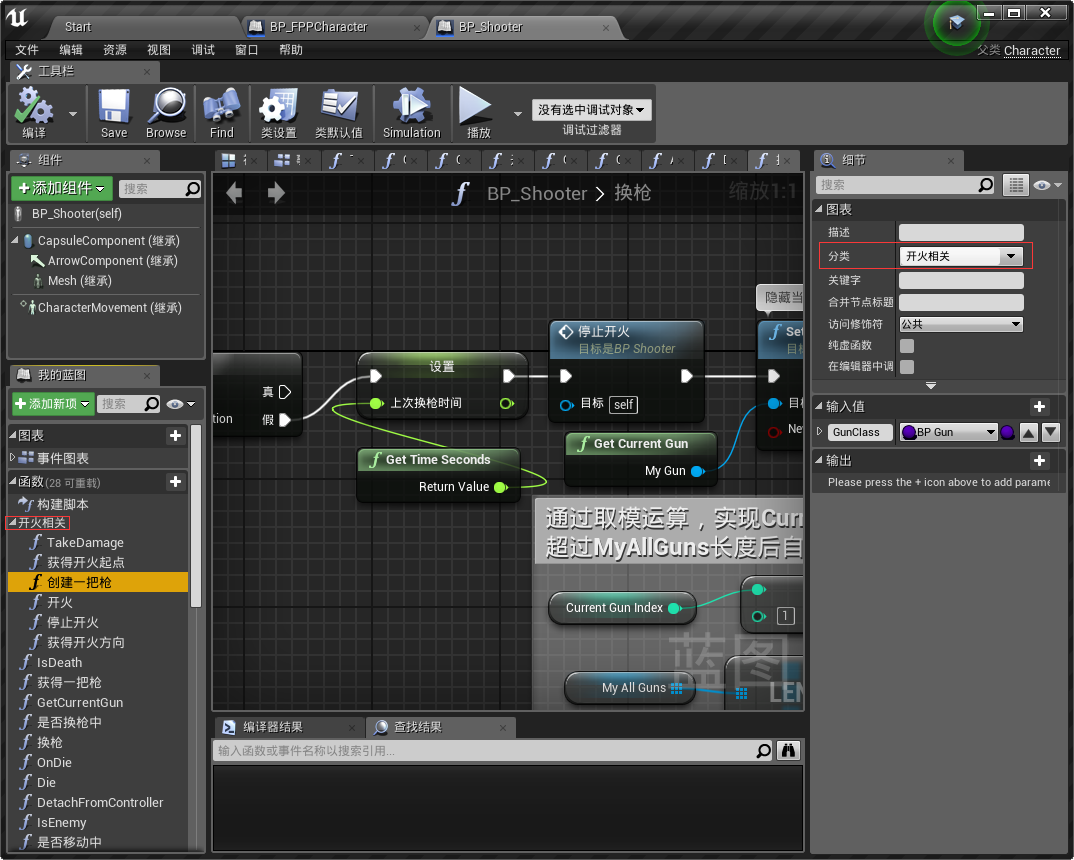Viewport: 1074px width, 860px height.
Task: Close the BP_Shooter tab
Action: click(605, 27)
